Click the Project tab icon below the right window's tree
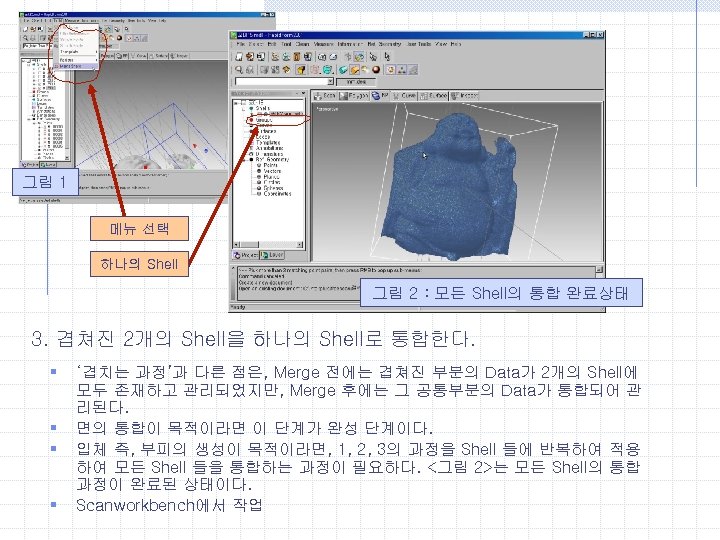This screenshot has width=720, height=540. [x=237, y=255]
